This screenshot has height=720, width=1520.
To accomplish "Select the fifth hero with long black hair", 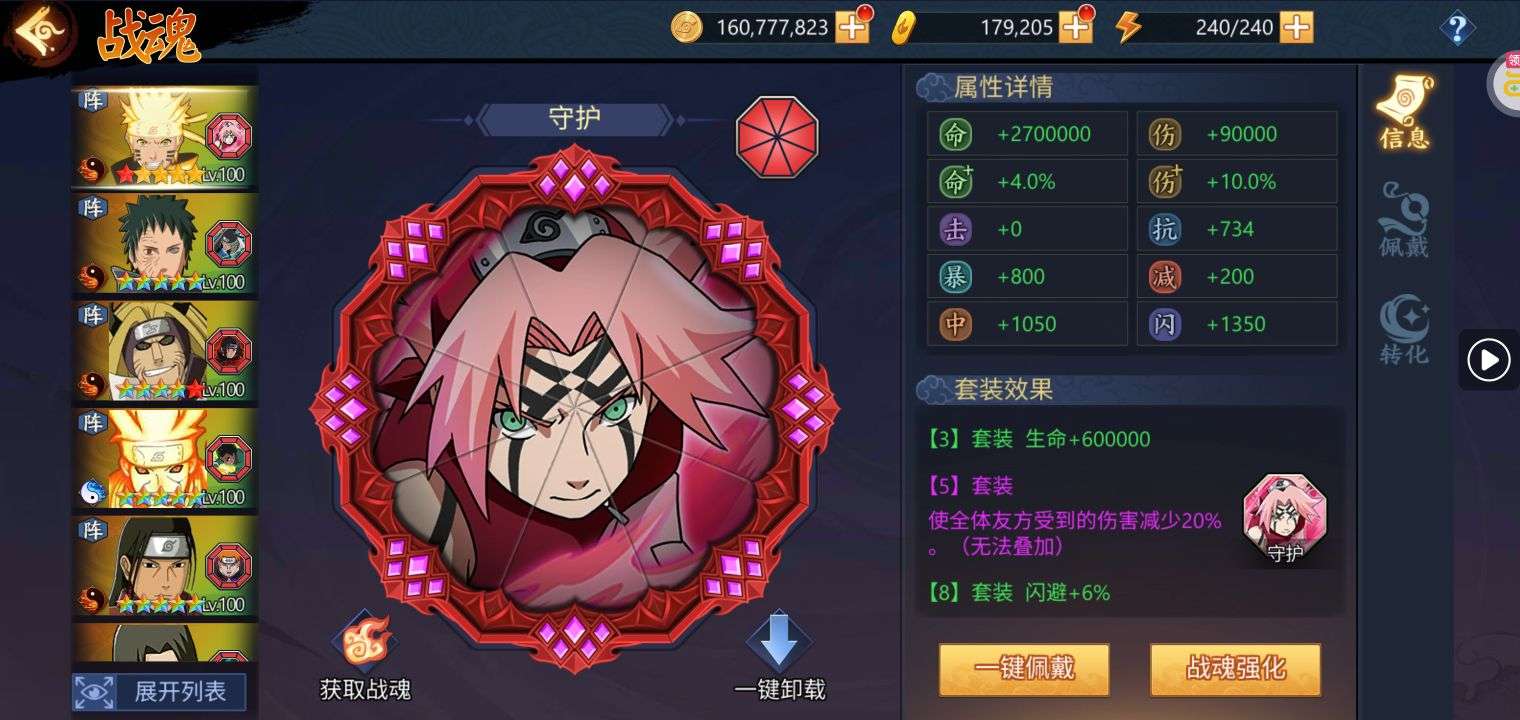I will point(165,566).
